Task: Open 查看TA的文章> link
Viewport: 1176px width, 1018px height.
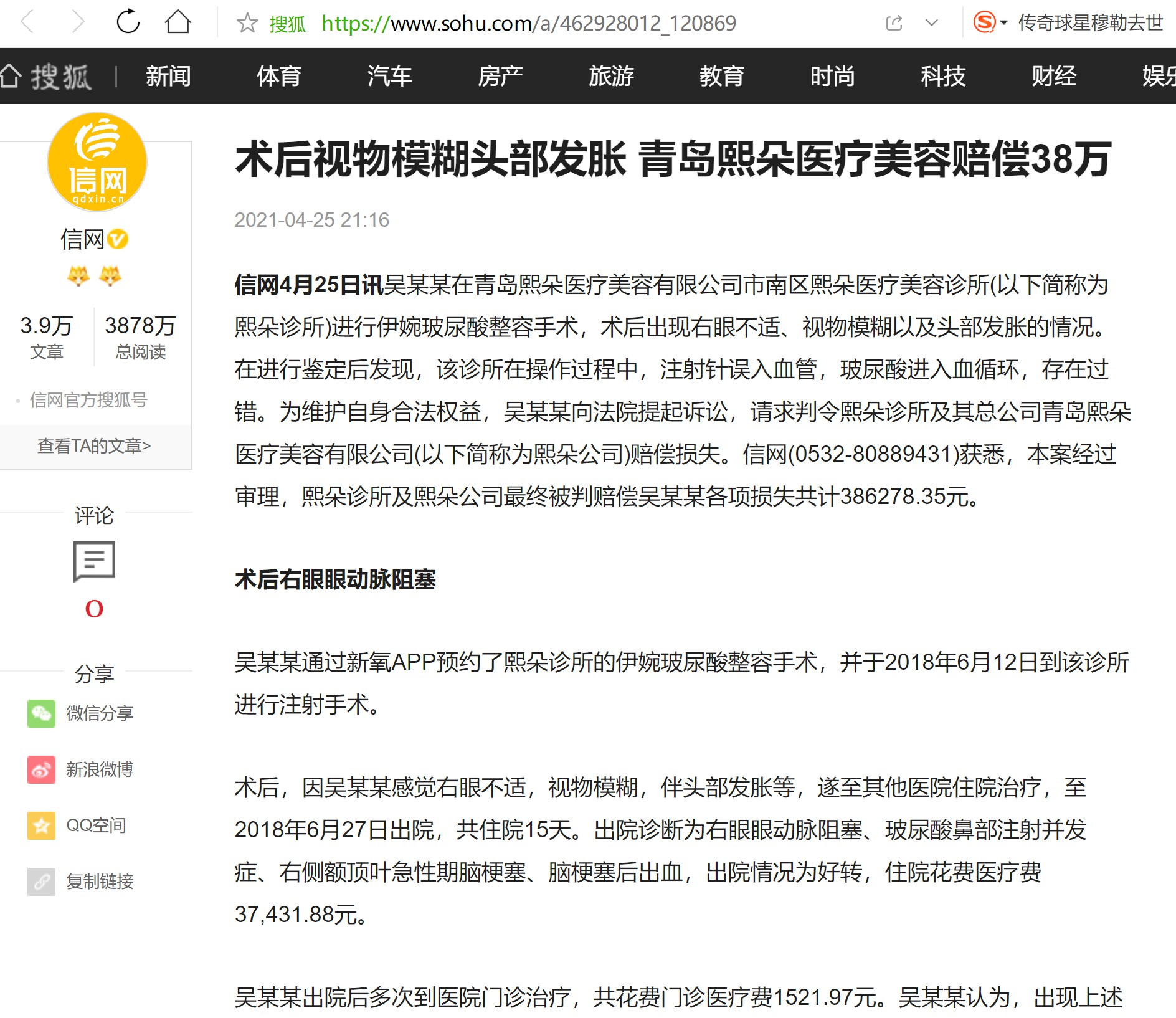Action: 94,446
